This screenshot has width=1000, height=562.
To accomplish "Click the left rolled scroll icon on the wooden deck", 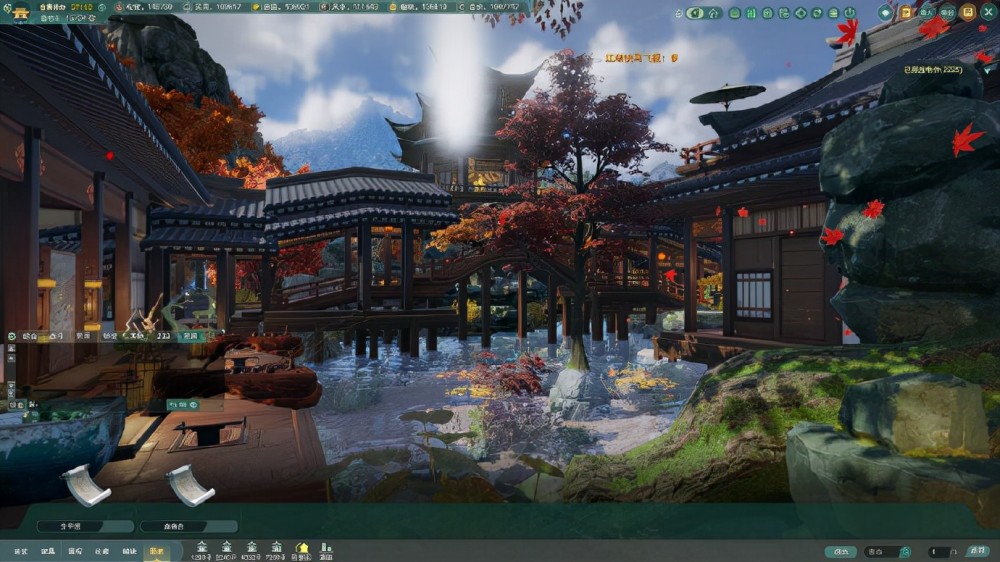I will coord(86,485).
